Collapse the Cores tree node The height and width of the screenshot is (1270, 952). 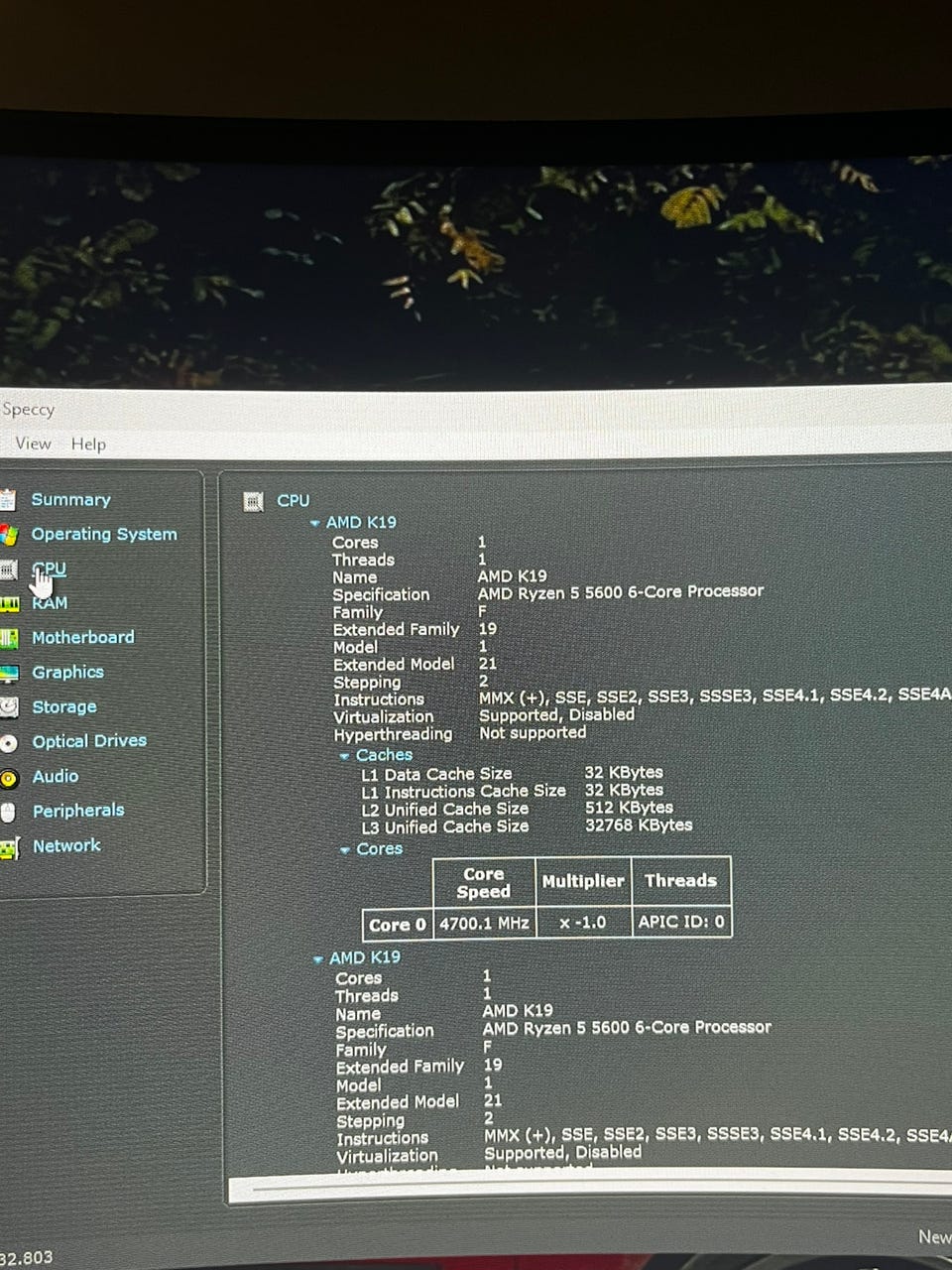coord(344,850)
